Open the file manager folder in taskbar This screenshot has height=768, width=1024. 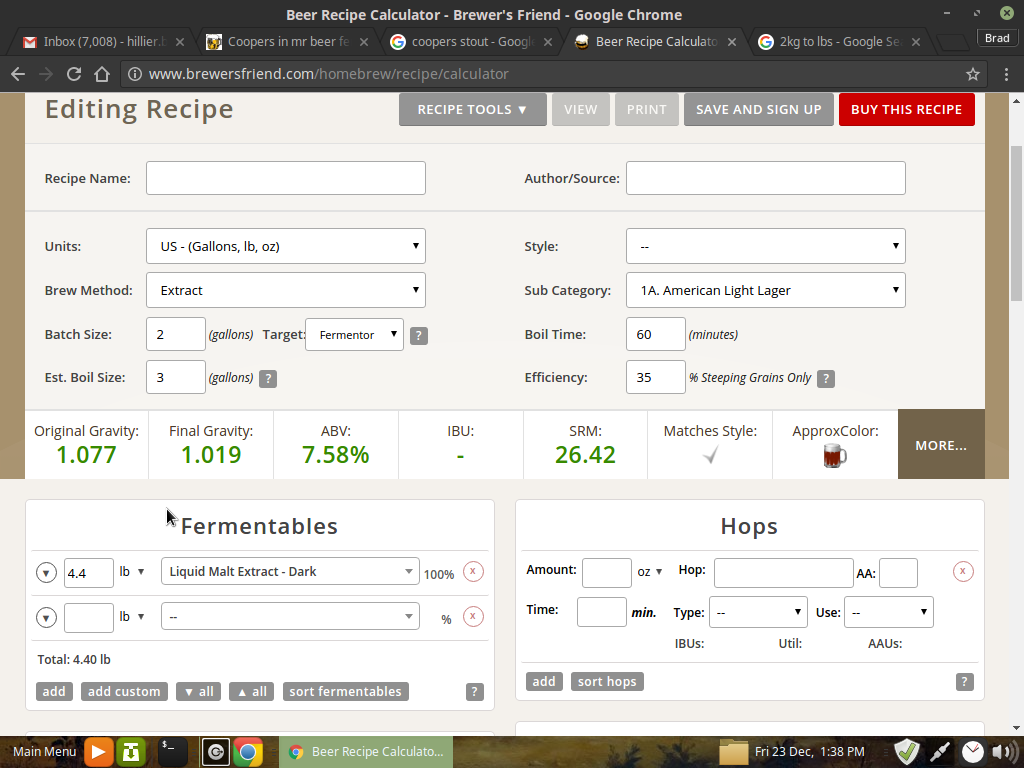(733, 752)
